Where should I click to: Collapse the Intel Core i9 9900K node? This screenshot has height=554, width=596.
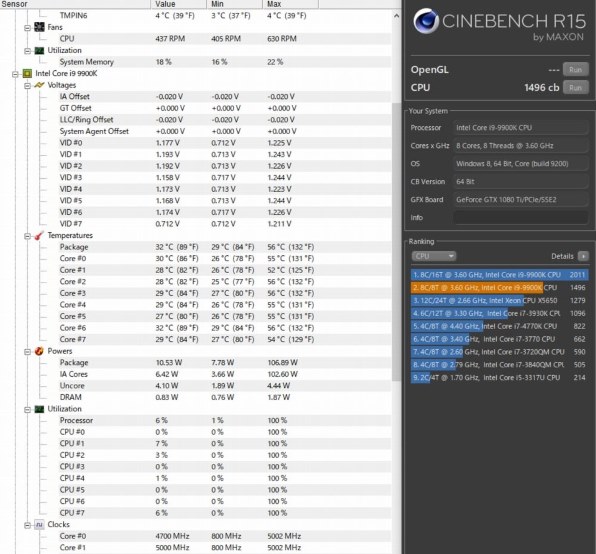(15, 74)
